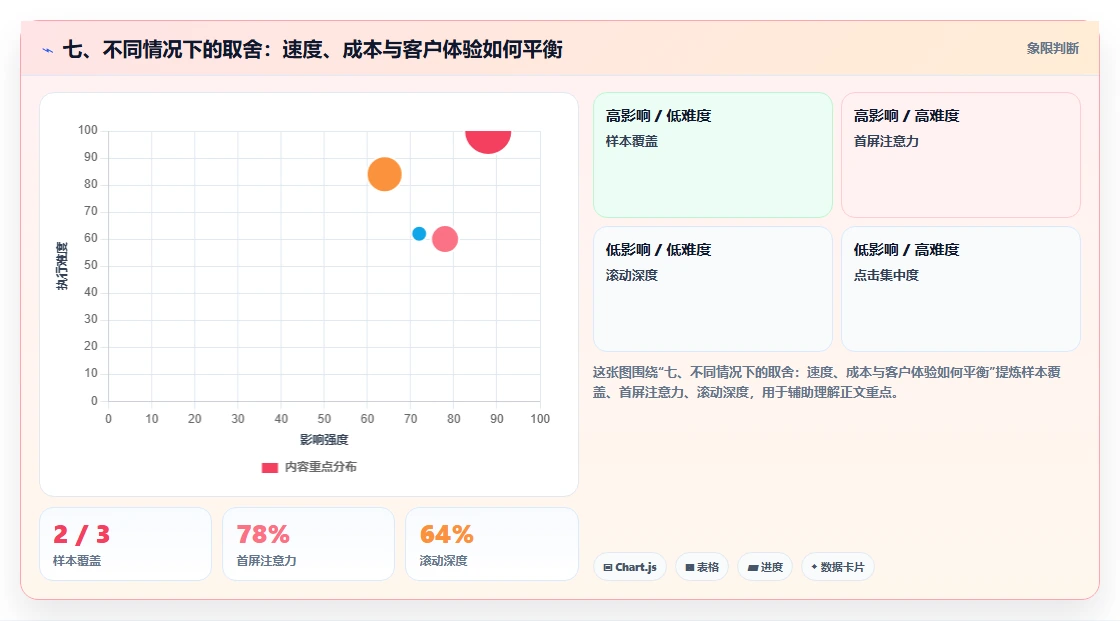The image size is (1120, 621).
Task: Click the 首屏注意力 text in the pink quadrant card
Action: pos(886,141)
